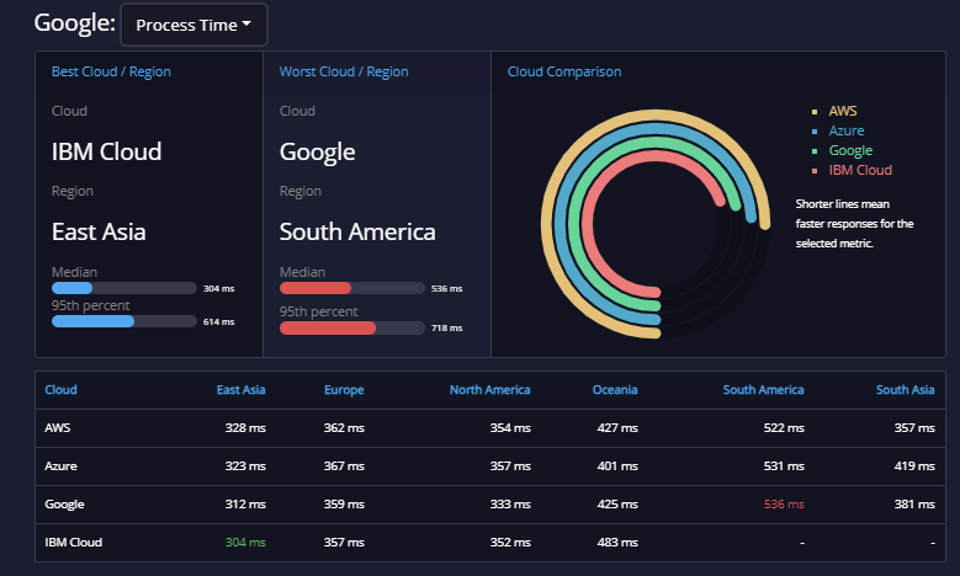Screen dimensions: 960x576
Task: Click the green 304 ms cell
Action: click(245, 542)
